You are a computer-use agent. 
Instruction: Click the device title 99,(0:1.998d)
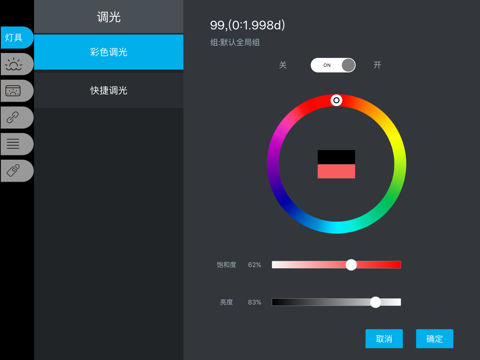pyautogui.click(x=247, y=25)
